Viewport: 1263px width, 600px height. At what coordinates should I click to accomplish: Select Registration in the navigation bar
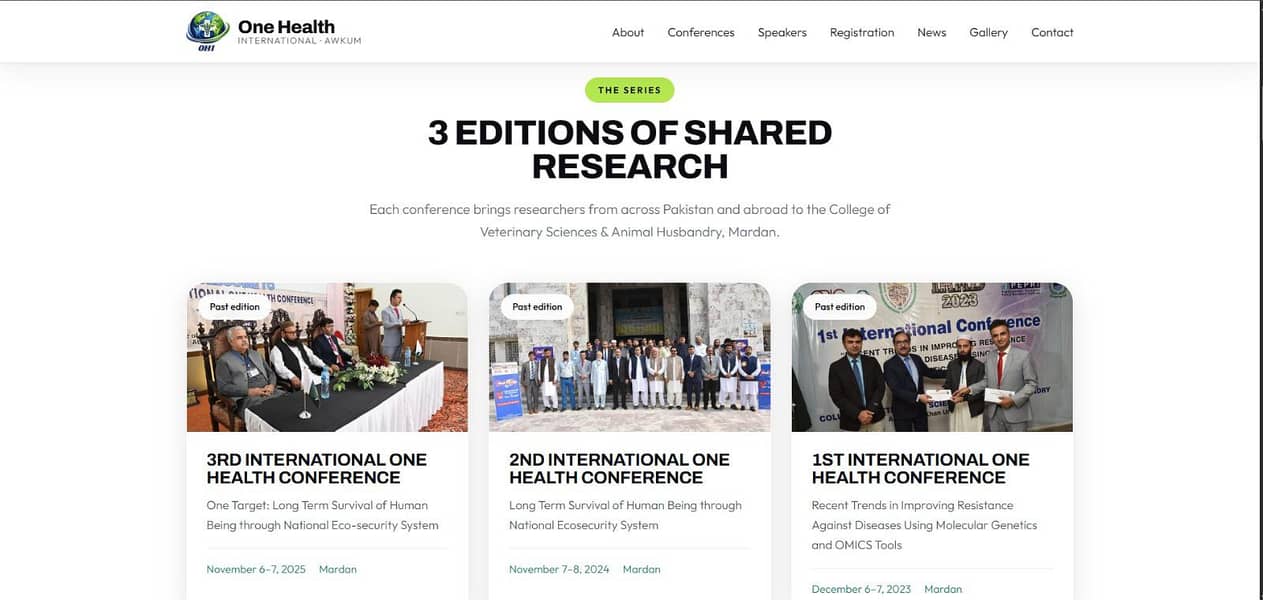(862, 32)
